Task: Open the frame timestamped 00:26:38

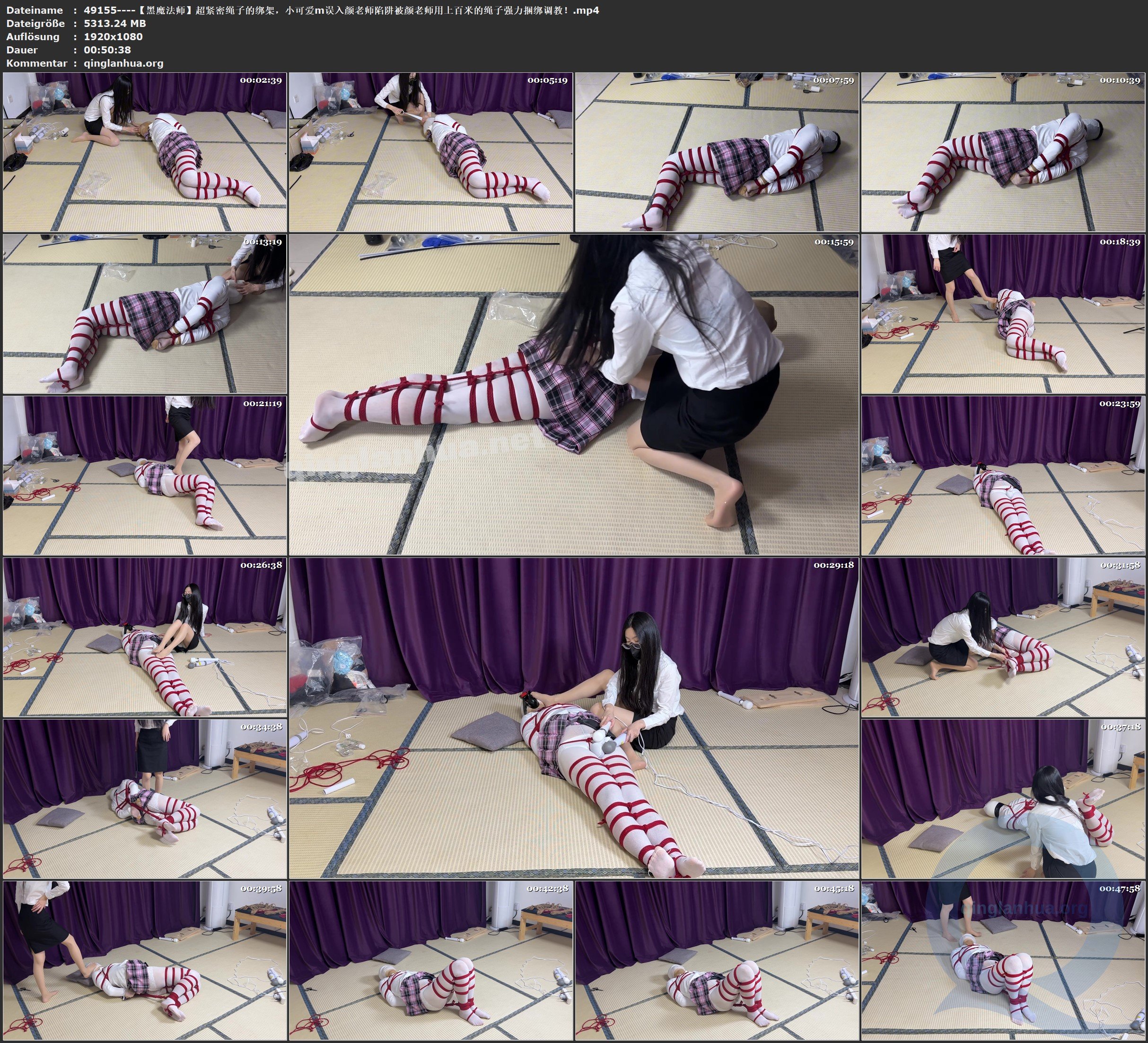Action: [145, 637]
